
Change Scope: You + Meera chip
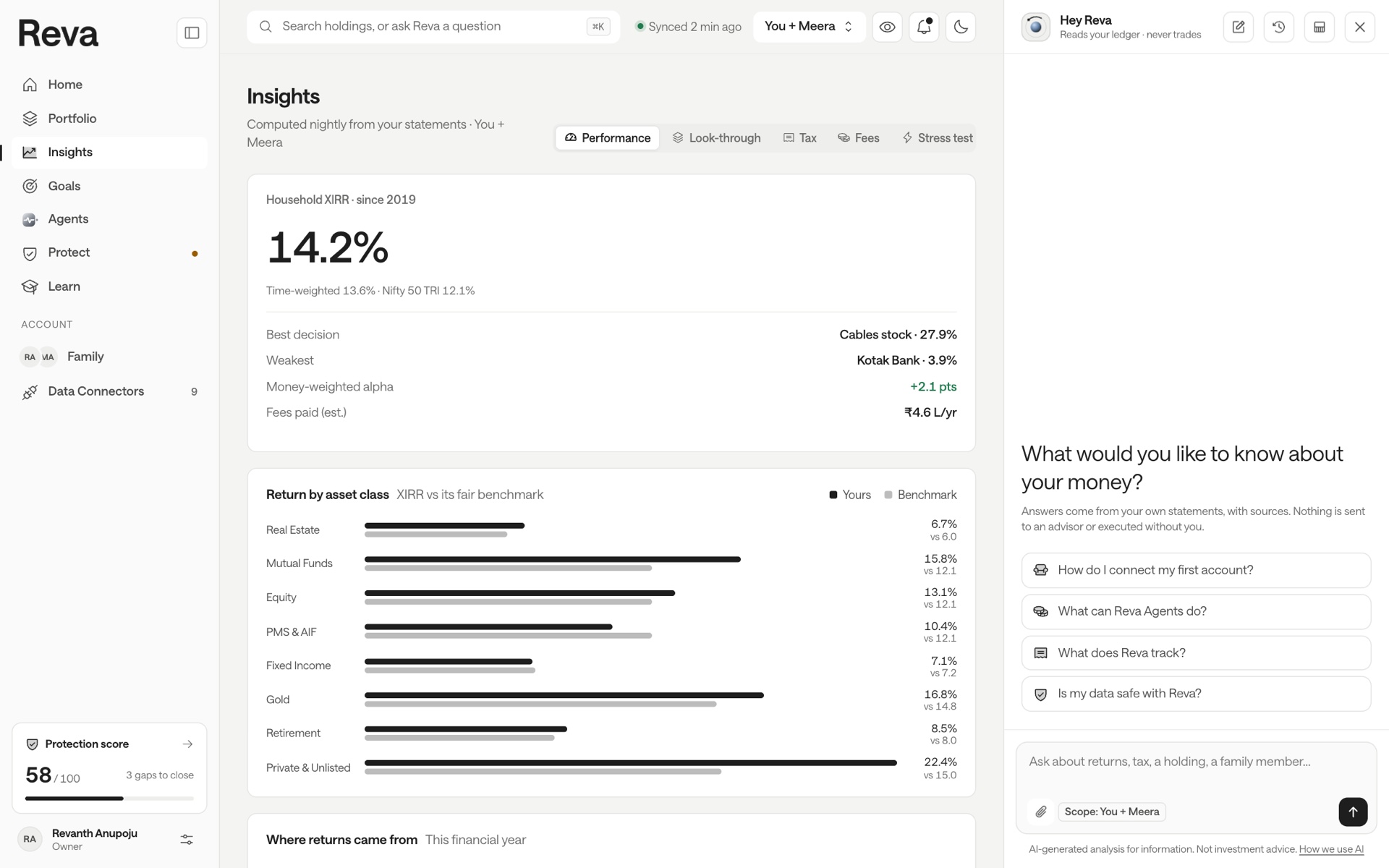(1111, 812)
